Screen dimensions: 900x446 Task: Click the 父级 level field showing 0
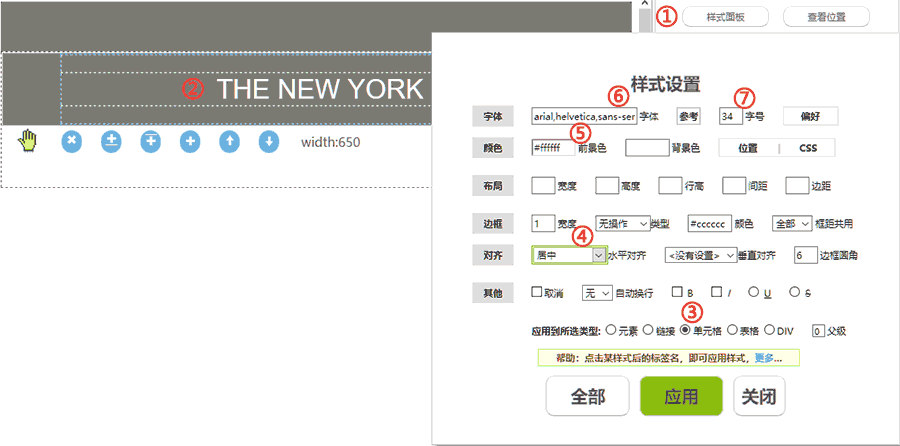tap(818, 331)
